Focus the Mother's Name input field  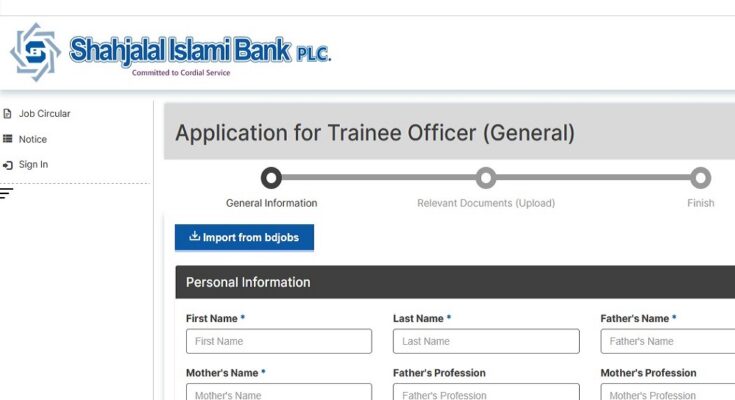point(278,394)
